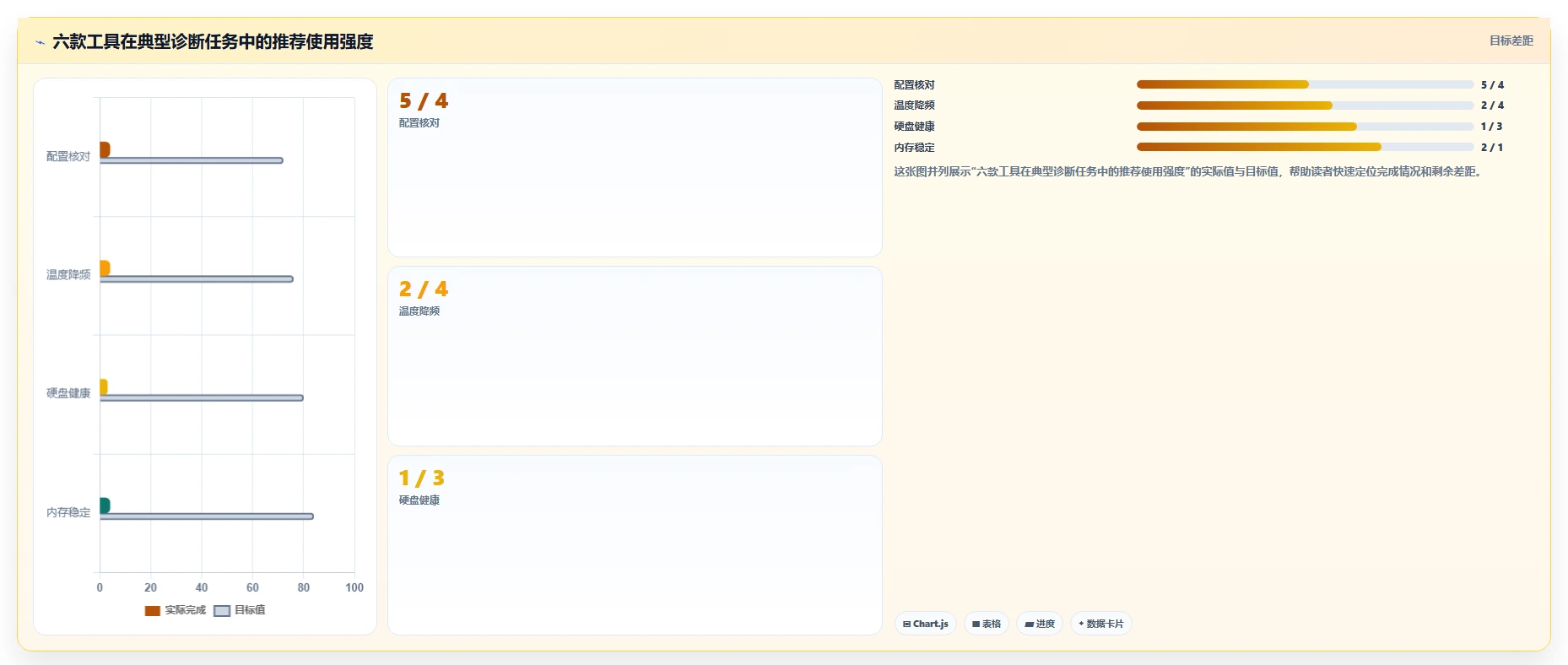Click the 温度降频 target bar in the chart
Image resolution: width=1568 pixels, height=665 pixels.
click(197, 279)
